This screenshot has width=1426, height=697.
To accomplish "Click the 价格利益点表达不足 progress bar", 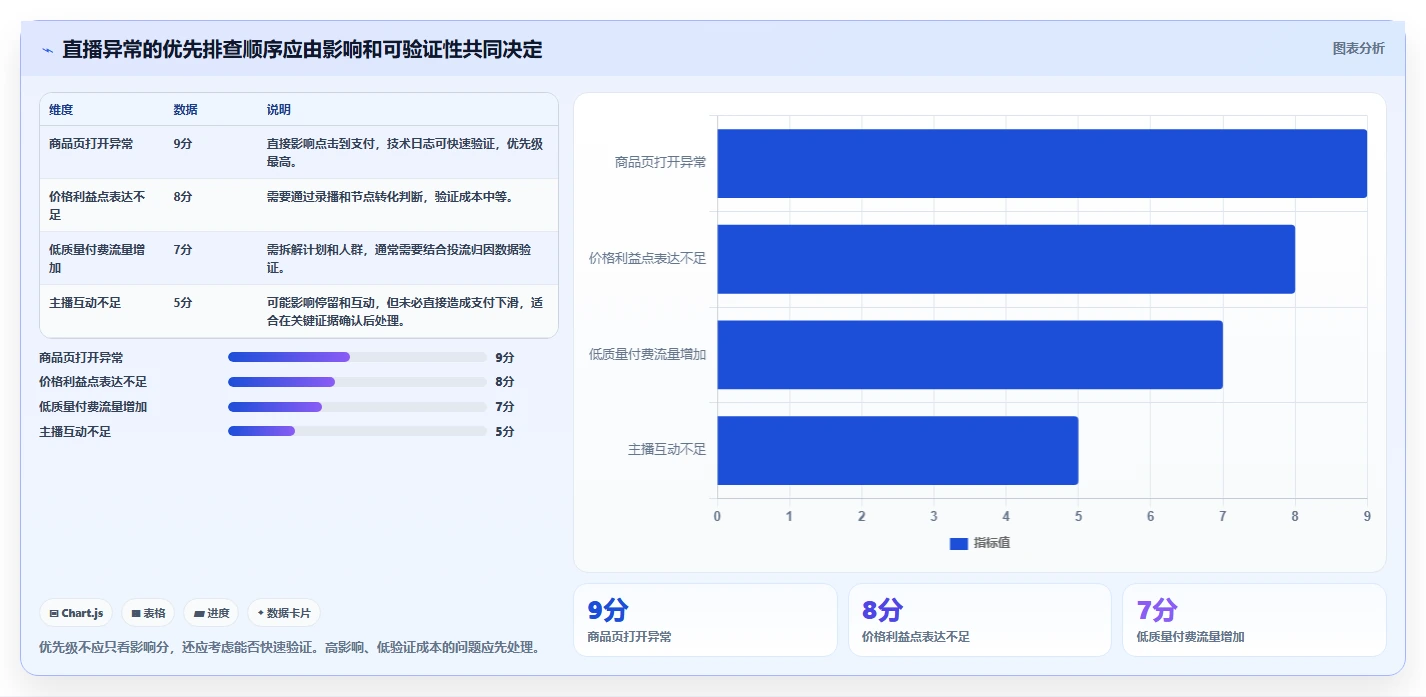I will [357, 382].
